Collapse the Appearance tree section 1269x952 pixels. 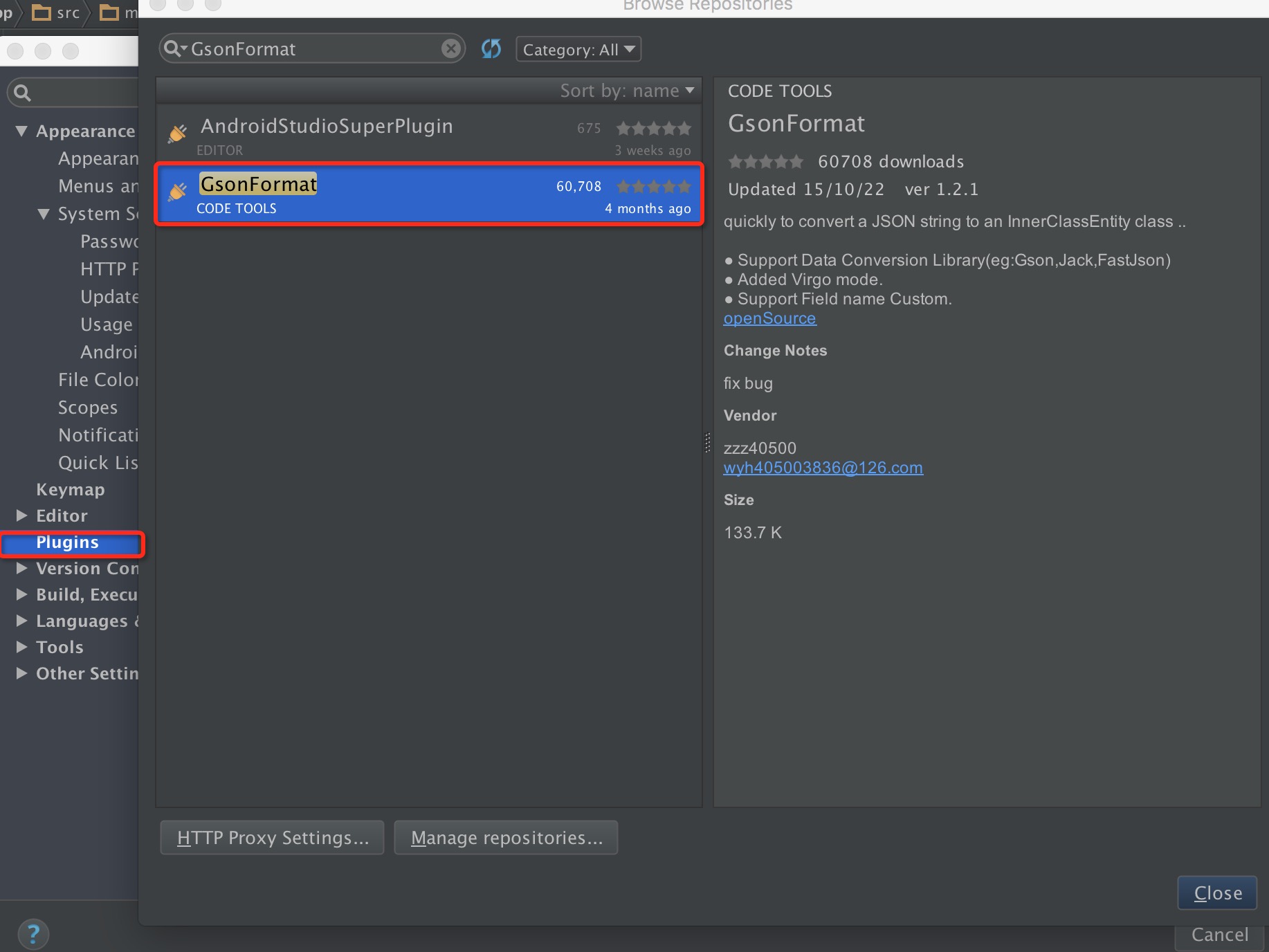[21, 131]
